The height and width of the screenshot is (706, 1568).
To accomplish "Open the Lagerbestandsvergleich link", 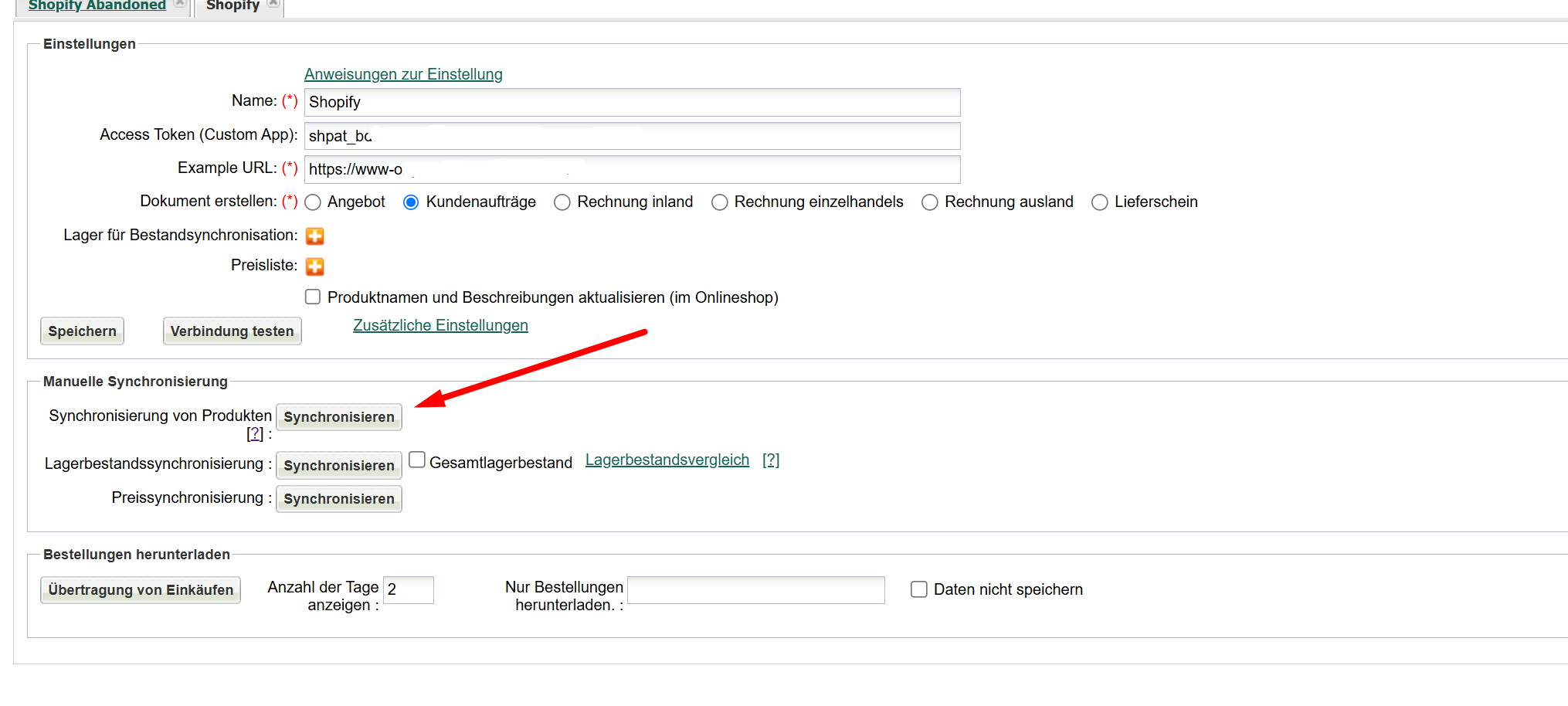I will coord(667,460).
